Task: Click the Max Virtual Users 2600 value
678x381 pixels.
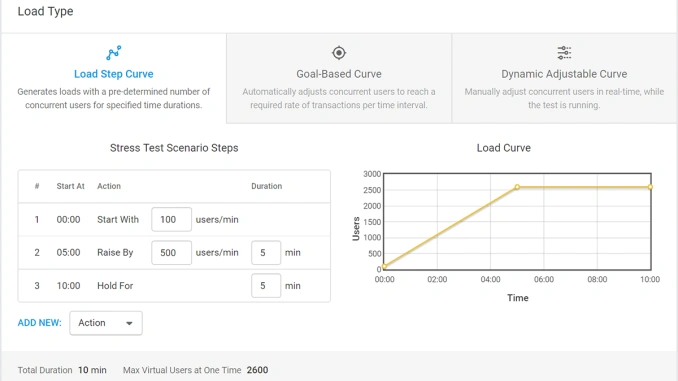Action: [x=257, y=370]
